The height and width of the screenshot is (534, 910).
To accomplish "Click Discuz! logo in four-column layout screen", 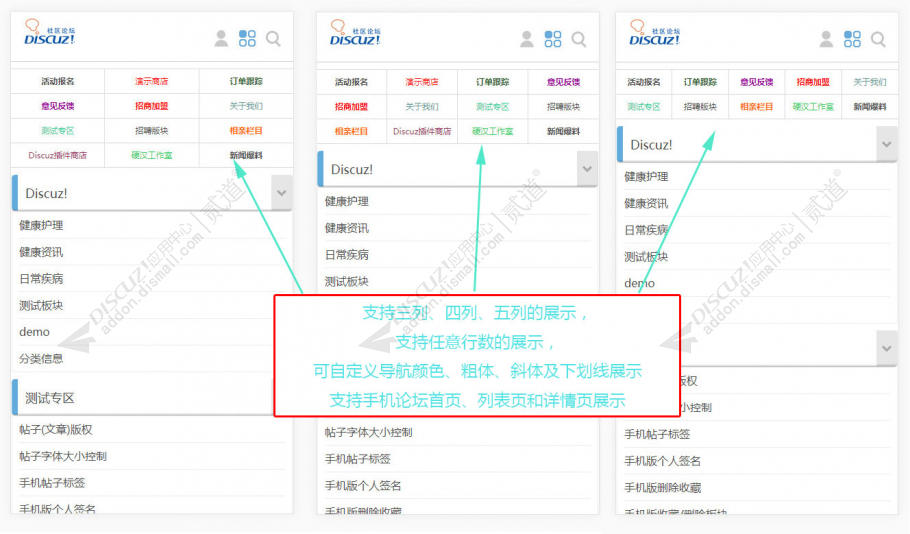I will coord(355,33).
